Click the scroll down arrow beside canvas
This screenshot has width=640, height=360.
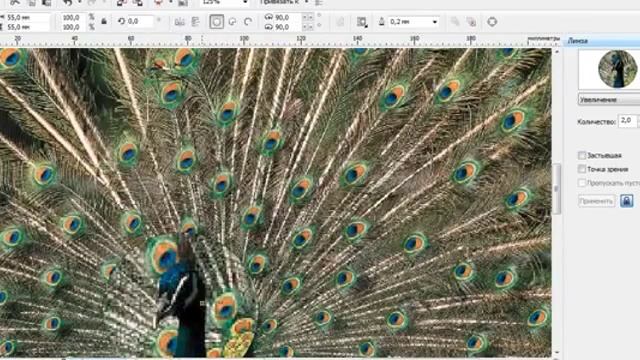[x=556, y=352]
